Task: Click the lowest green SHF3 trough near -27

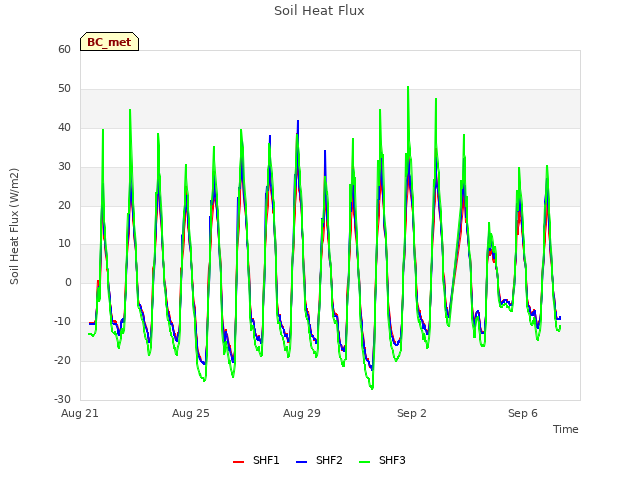Action: [x=372, y=389]
